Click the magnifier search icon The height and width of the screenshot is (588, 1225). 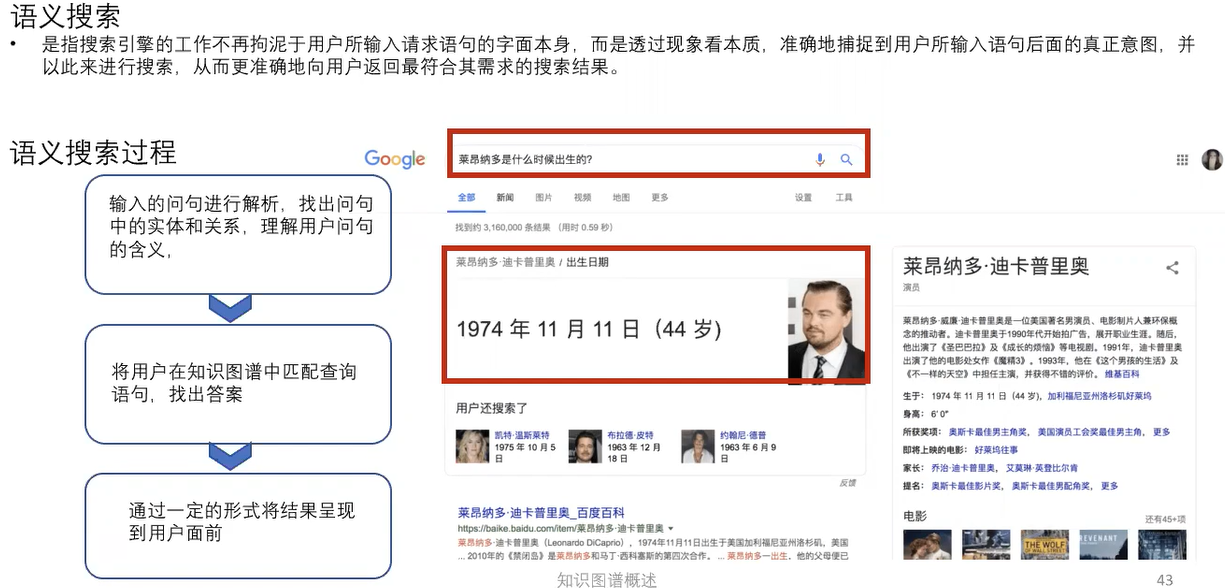point(846,159)
